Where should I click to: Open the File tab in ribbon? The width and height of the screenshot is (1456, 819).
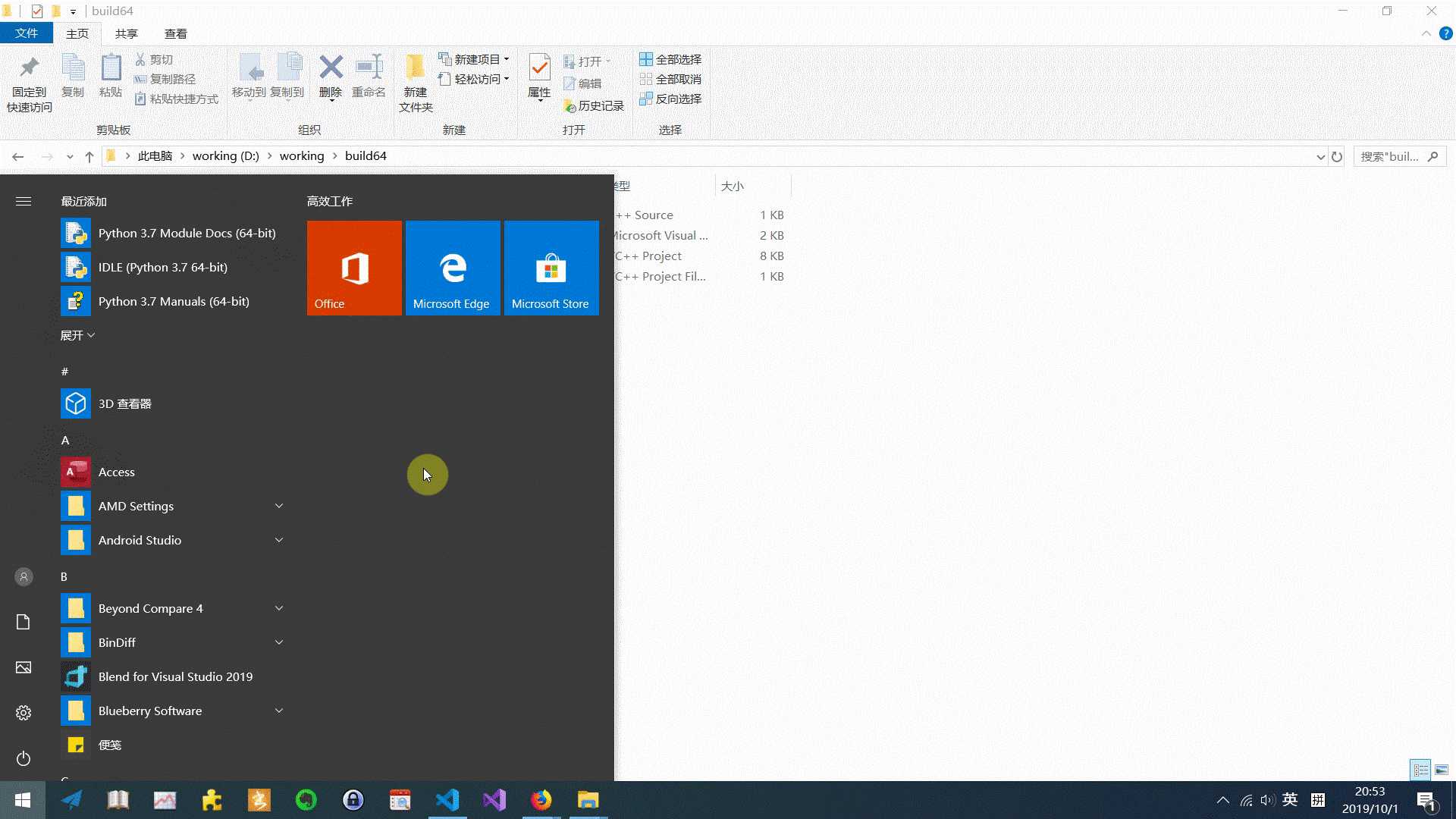point(27,33)
